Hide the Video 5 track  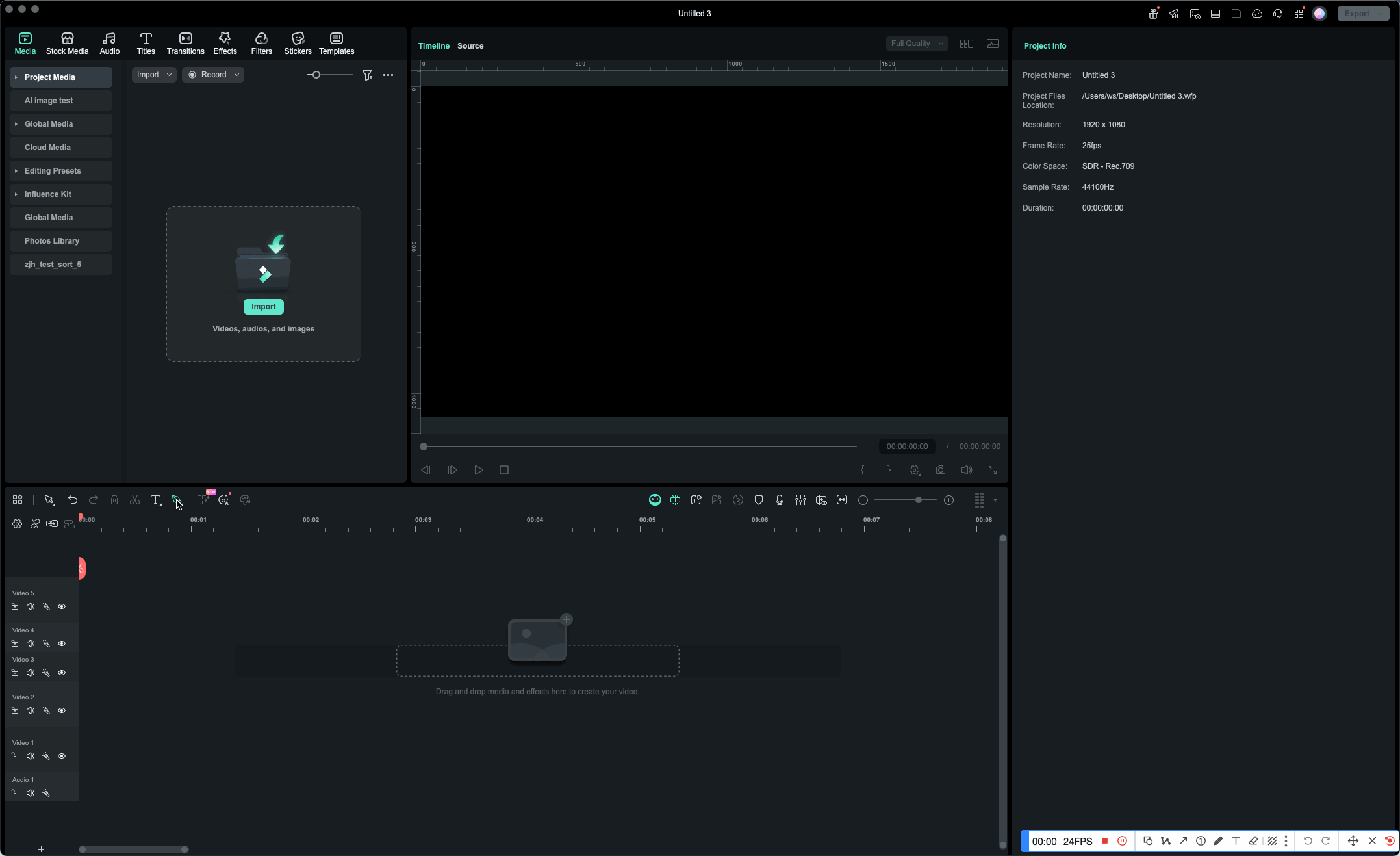coord(62,606)
